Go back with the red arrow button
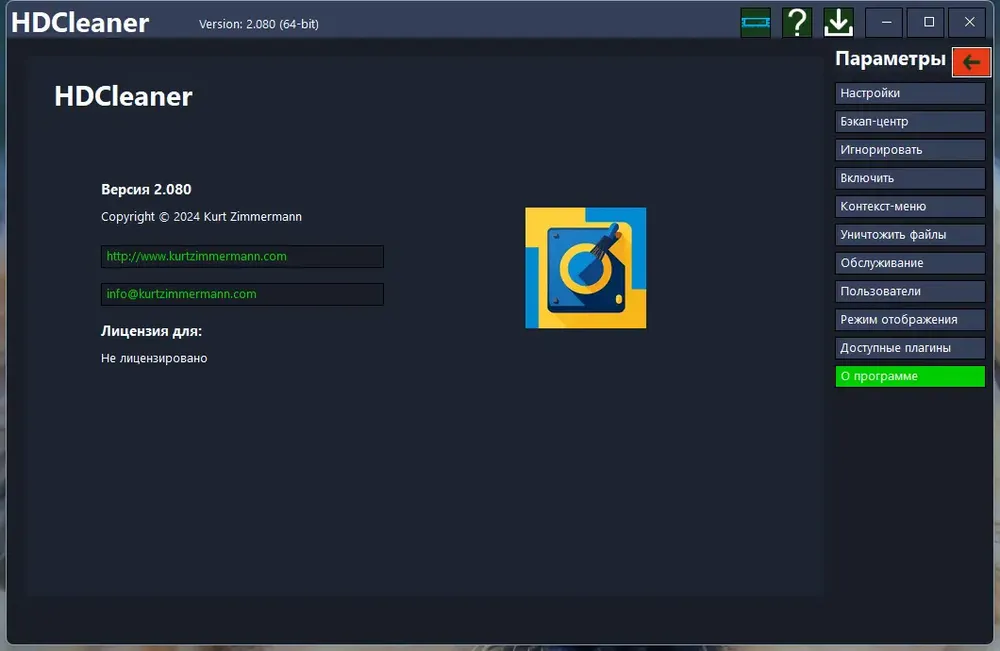The image size is (1000, 651). (971, 62)
